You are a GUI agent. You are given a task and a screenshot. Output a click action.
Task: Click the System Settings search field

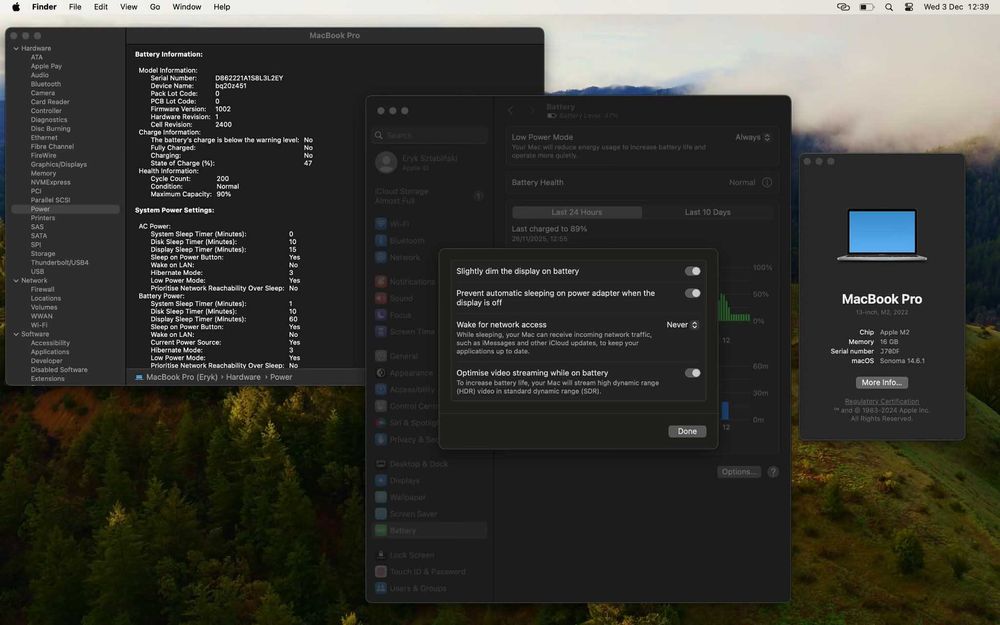[430, 135]
